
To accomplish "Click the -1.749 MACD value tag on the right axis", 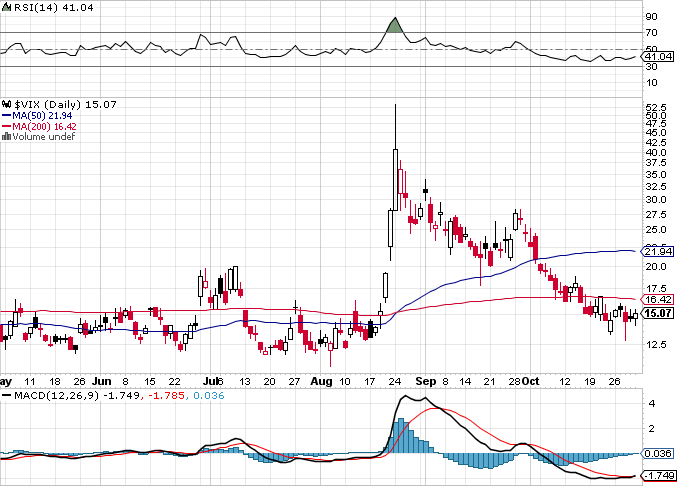I will [657, 475].
